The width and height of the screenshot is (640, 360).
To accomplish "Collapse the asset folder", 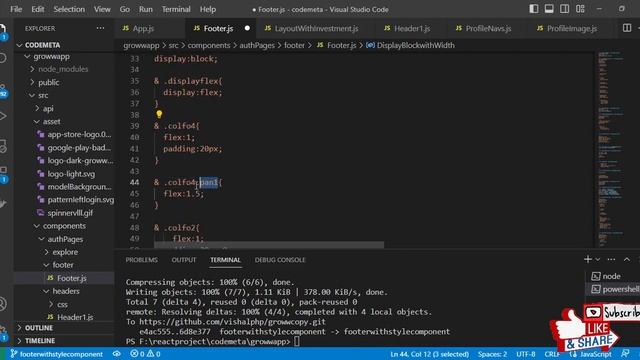I will coord(64,121).
